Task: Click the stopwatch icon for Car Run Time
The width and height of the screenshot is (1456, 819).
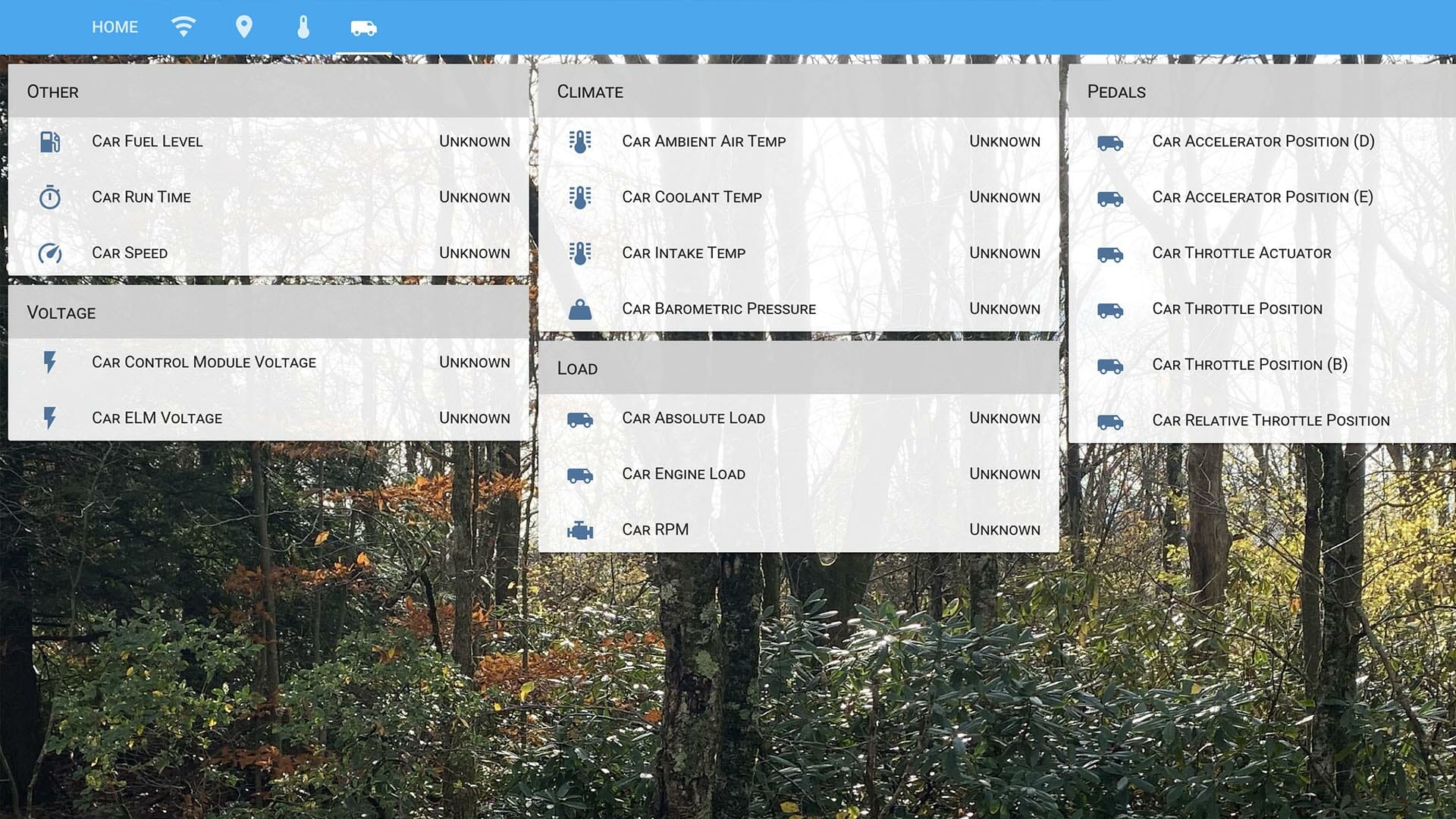Action: [x=50, y=197]
